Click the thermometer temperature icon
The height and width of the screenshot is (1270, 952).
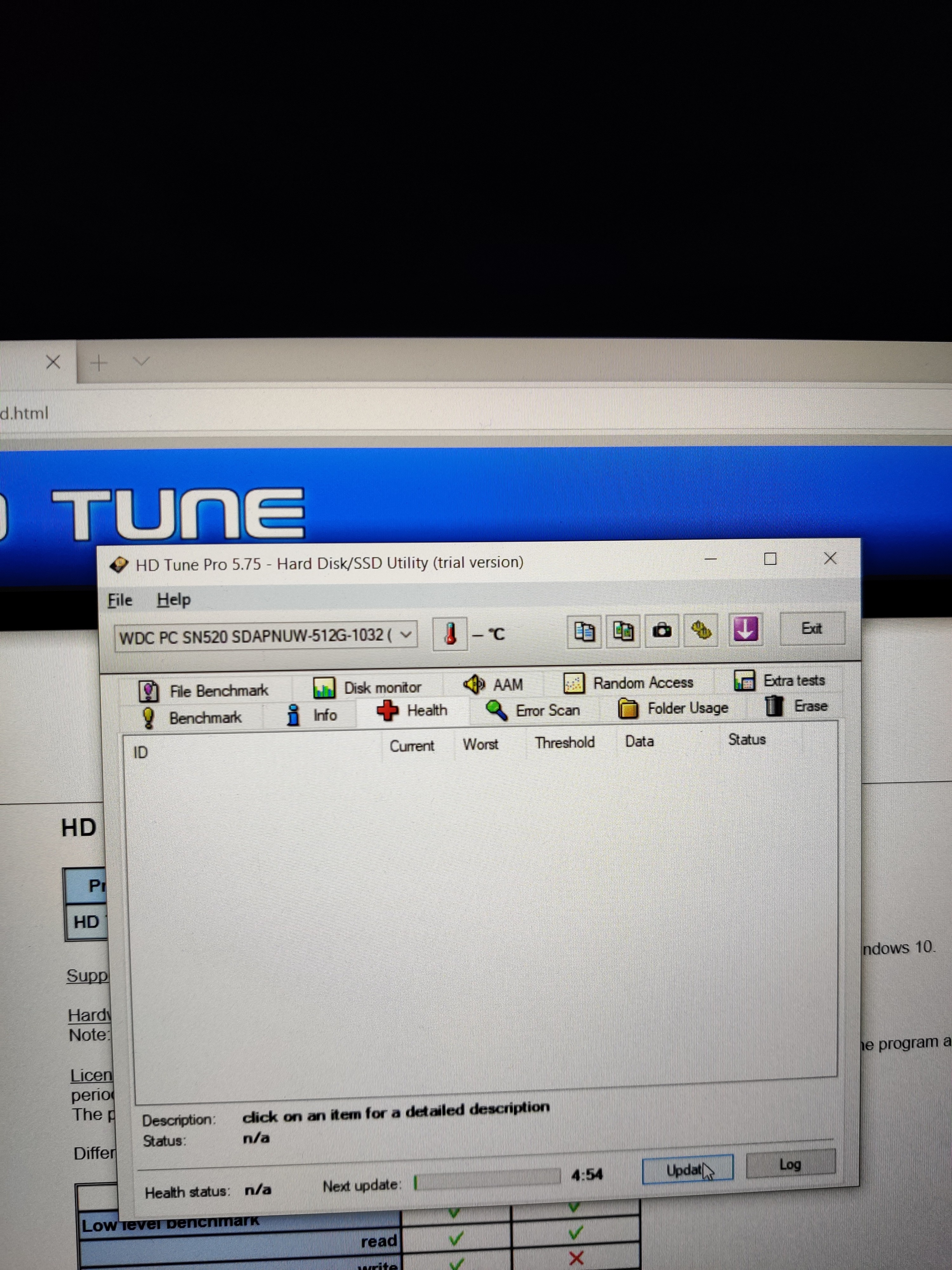point(450,634)
